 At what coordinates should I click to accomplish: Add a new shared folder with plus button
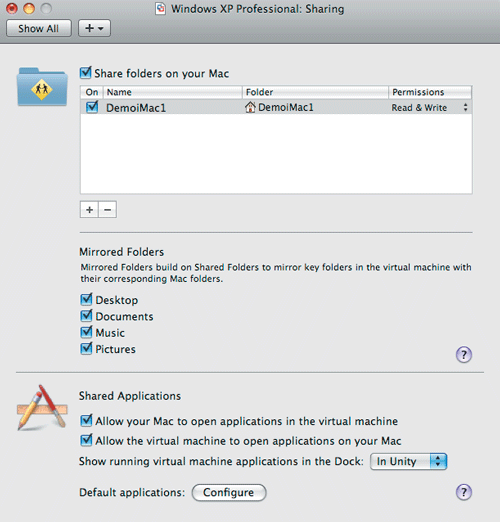pyautogui.click(x=89, y=209)
